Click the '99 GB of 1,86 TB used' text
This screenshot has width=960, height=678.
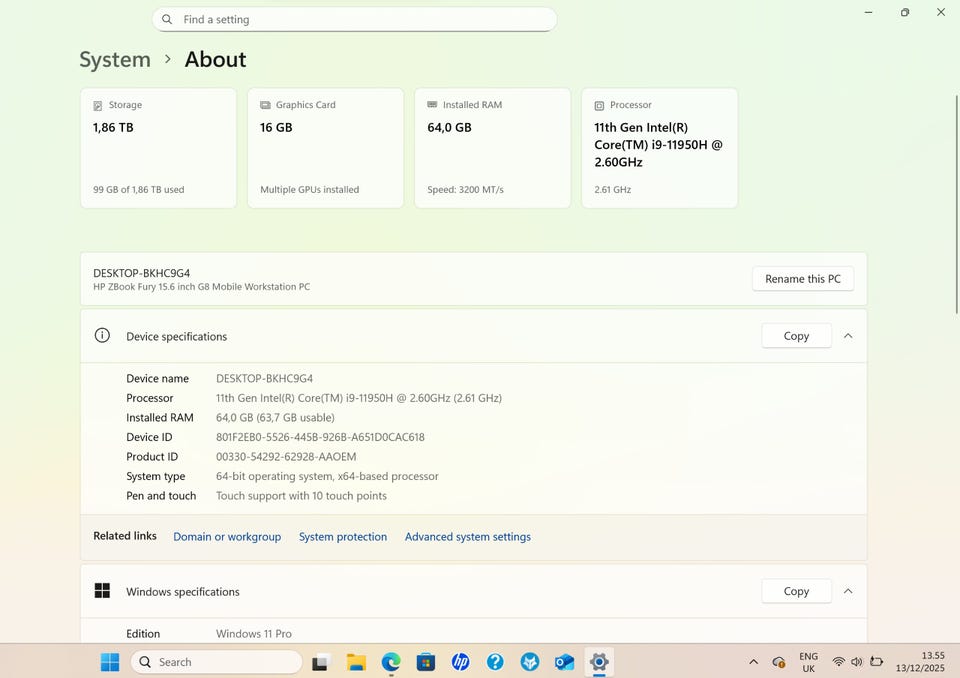point(138,190)
